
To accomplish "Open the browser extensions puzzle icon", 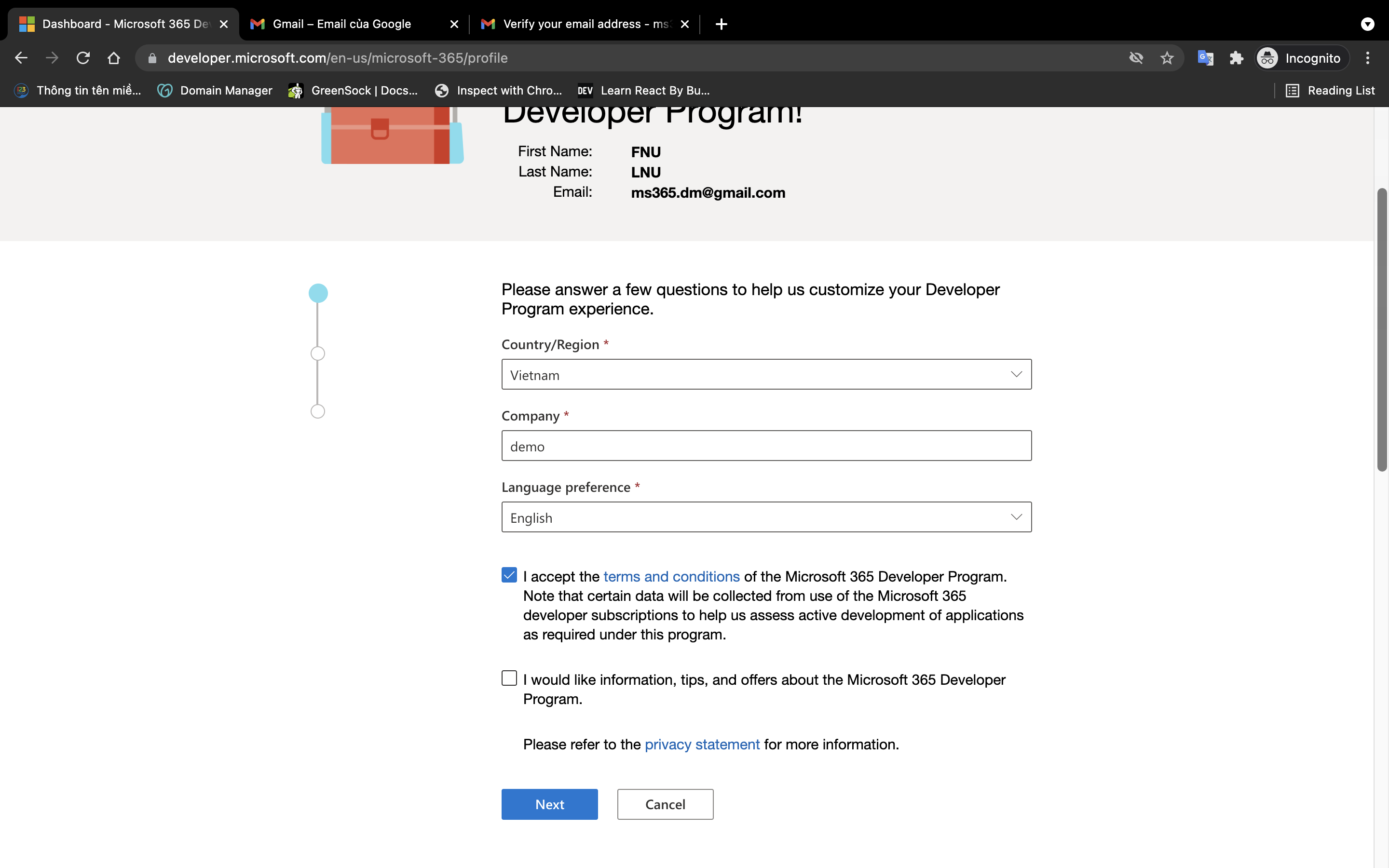I will click(1236, 57).
